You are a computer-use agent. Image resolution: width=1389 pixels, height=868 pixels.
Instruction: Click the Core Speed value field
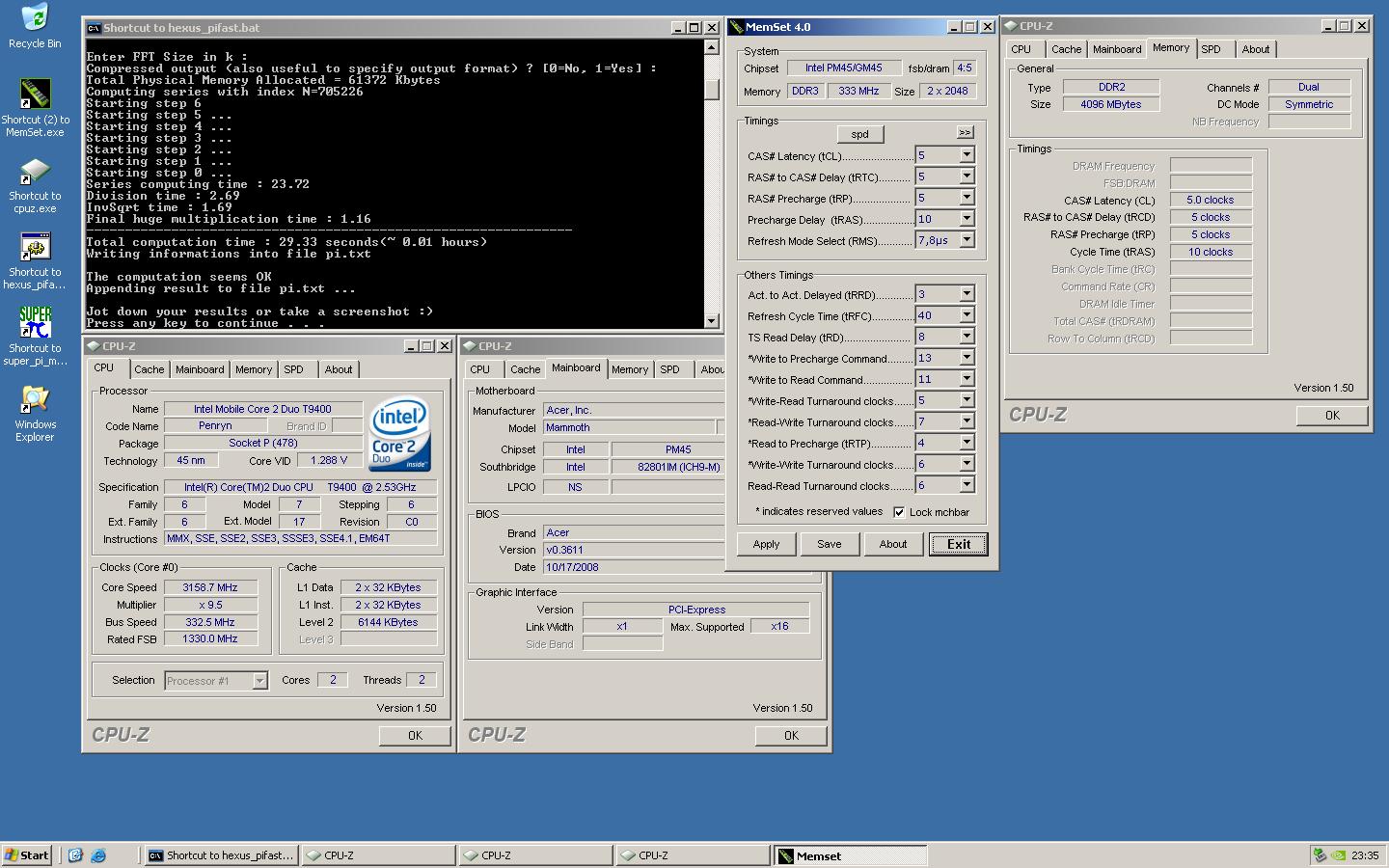[x=210, y=587]
